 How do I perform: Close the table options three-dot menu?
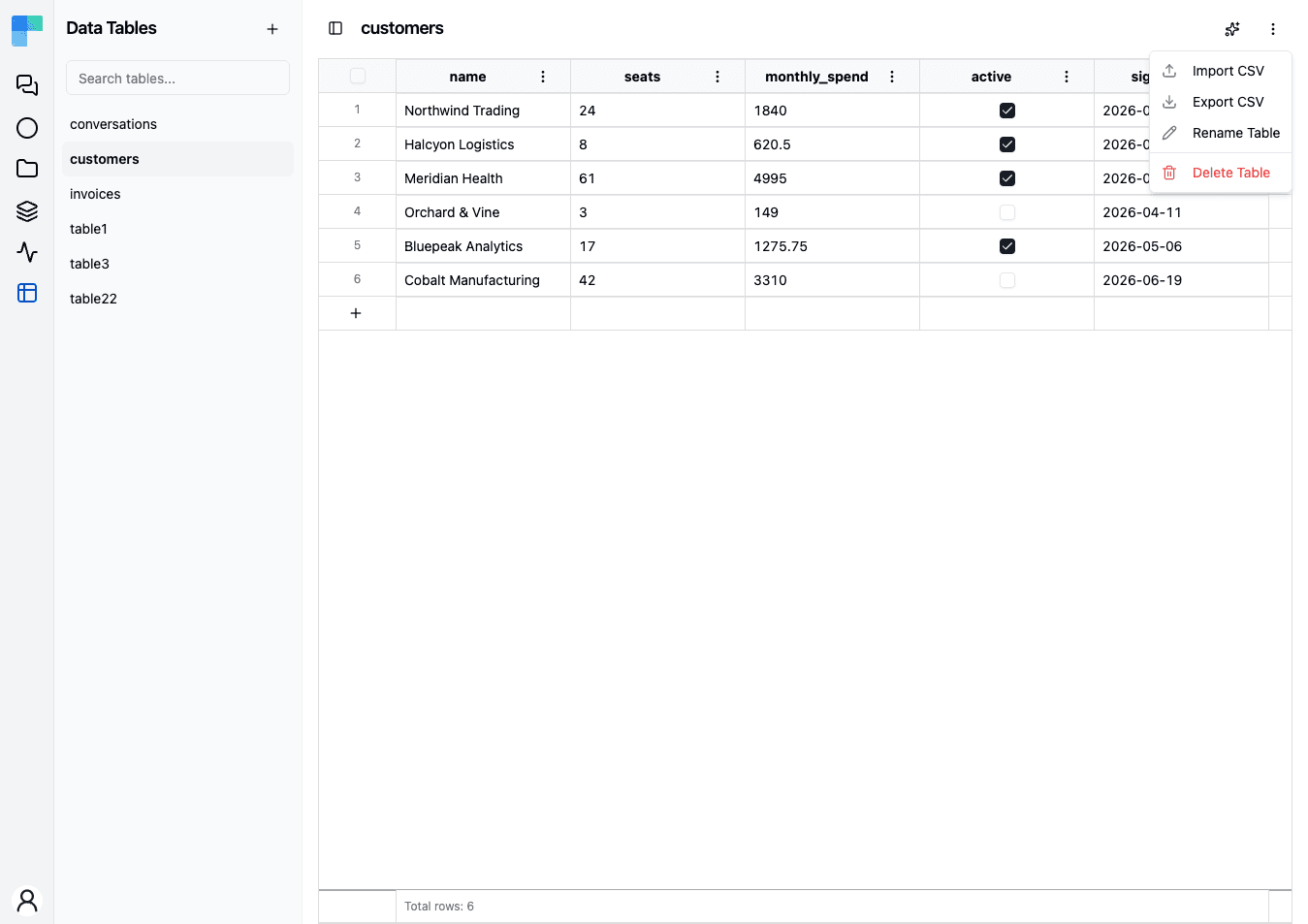1273,29
